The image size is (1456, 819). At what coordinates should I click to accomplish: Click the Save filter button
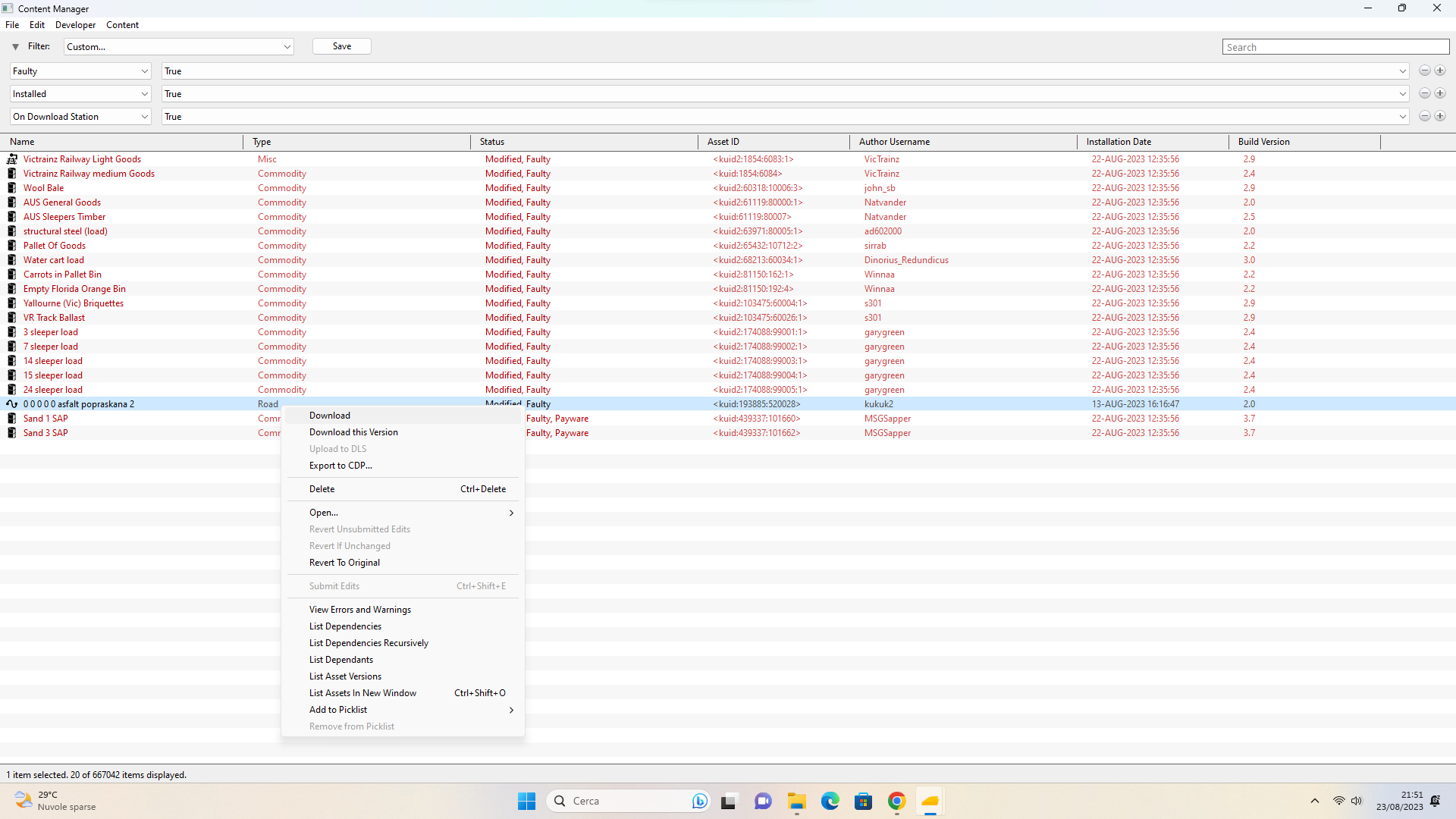point(342,46)
